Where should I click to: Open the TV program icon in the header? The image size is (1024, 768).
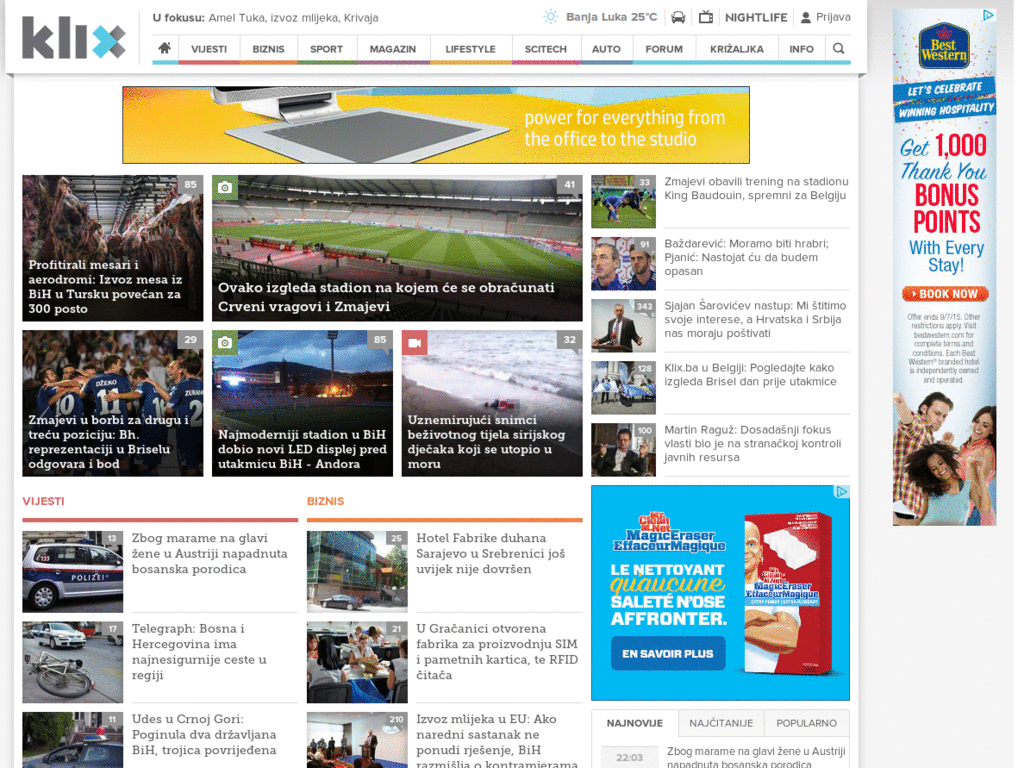click(x=706, y=17)
